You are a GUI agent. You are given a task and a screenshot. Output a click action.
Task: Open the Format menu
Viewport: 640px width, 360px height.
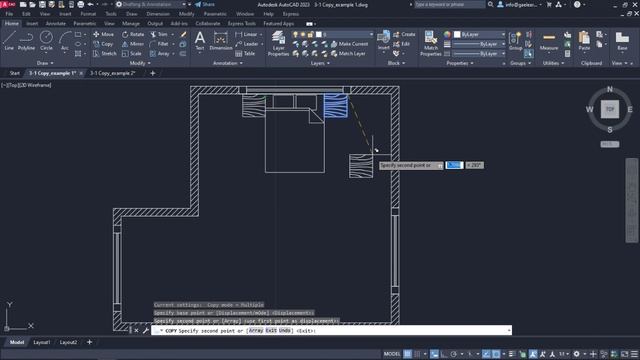click(88, 14)
